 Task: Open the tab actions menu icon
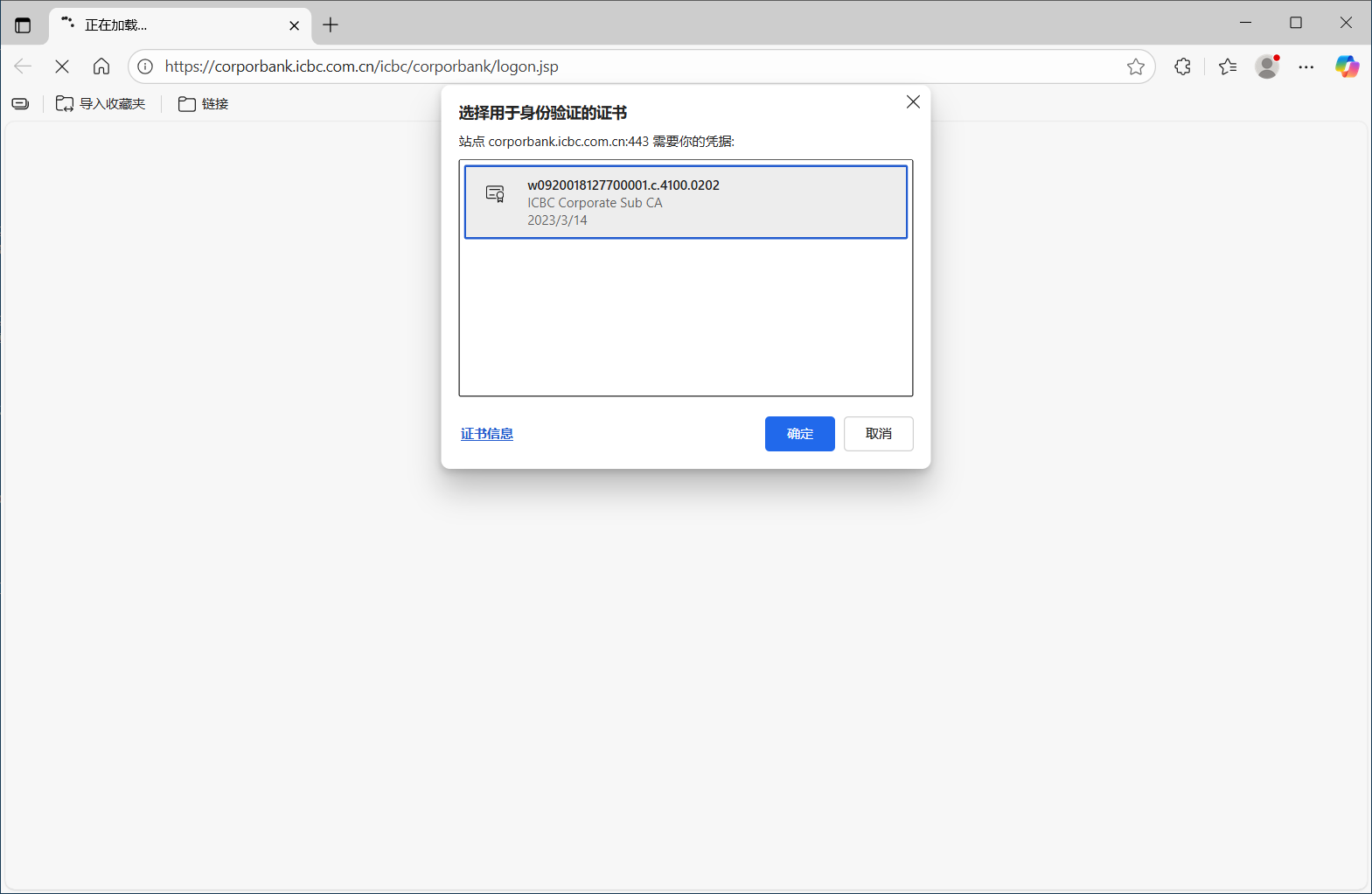pos(23,24)
